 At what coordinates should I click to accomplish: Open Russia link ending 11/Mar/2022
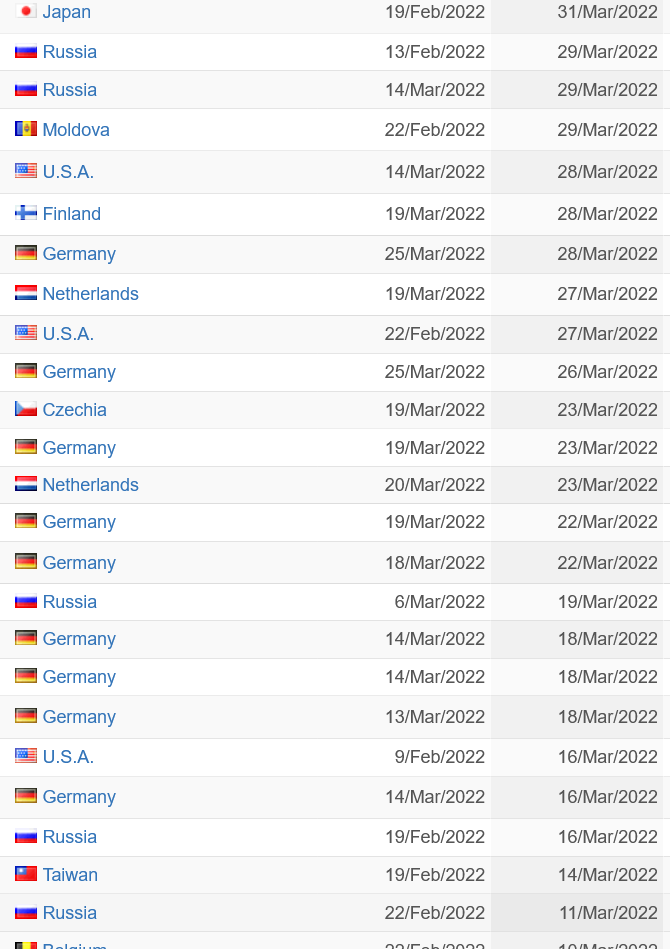(70, 913)
